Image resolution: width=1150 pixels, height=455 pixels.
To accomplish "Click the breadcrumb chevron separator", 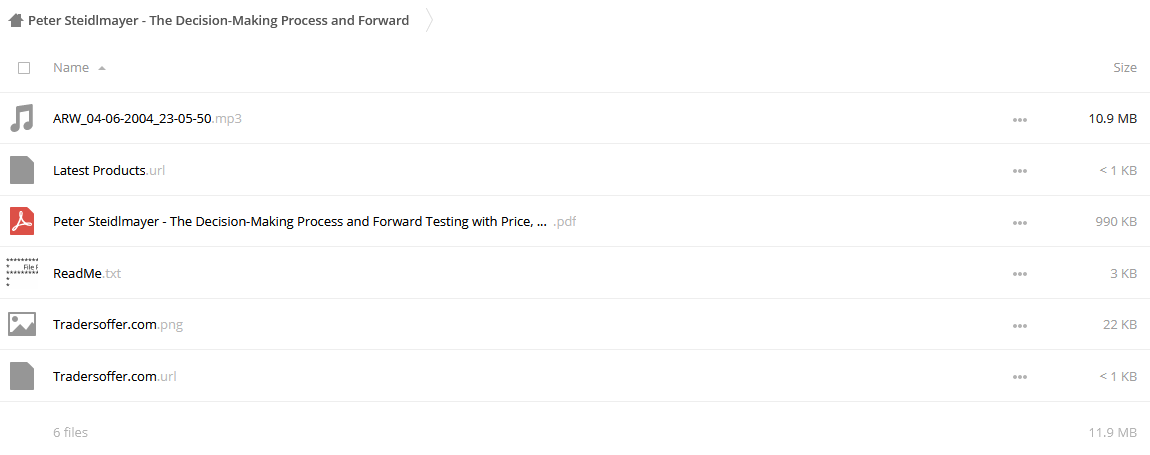I will (429, 21).
